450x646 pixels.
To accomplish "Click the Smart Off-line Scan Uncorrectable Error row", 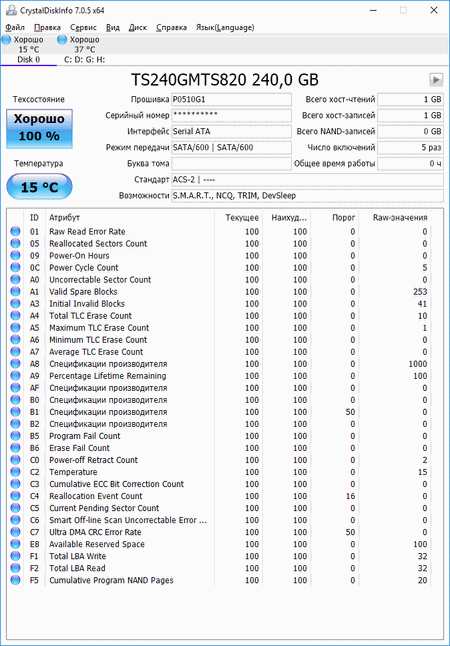I will coord(220,520).
